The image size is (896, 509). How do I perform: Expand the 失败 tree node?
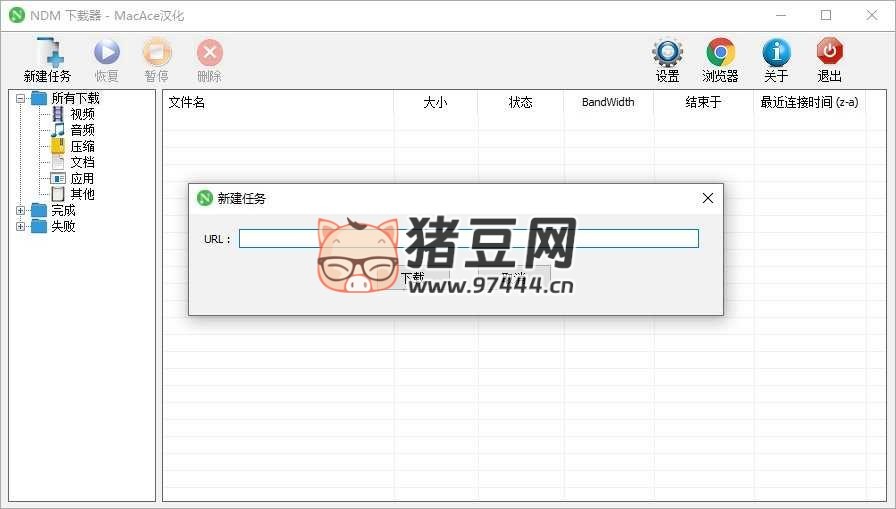point(21,226)
